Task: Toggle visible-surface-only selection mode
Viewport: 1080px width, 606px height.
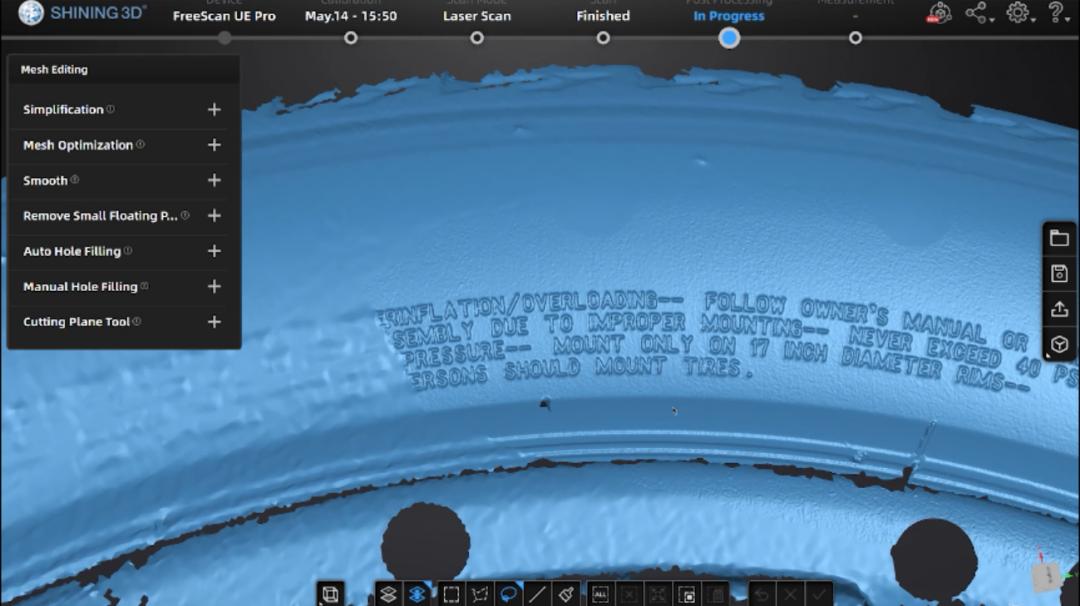Action: click(417, 594)
